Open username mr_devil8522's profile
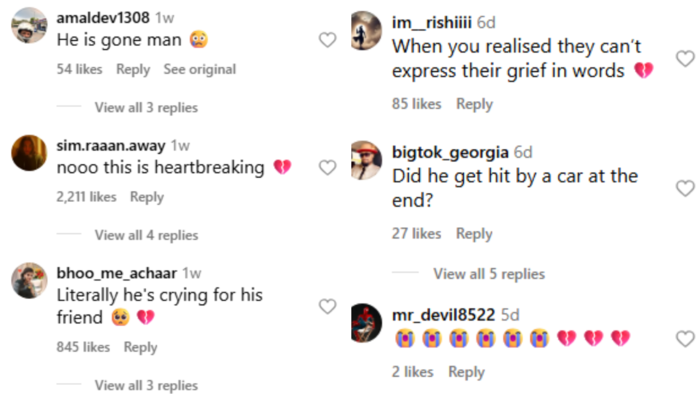Image resolution: width=700 pixels, height=394 pixels. (443, 315)
